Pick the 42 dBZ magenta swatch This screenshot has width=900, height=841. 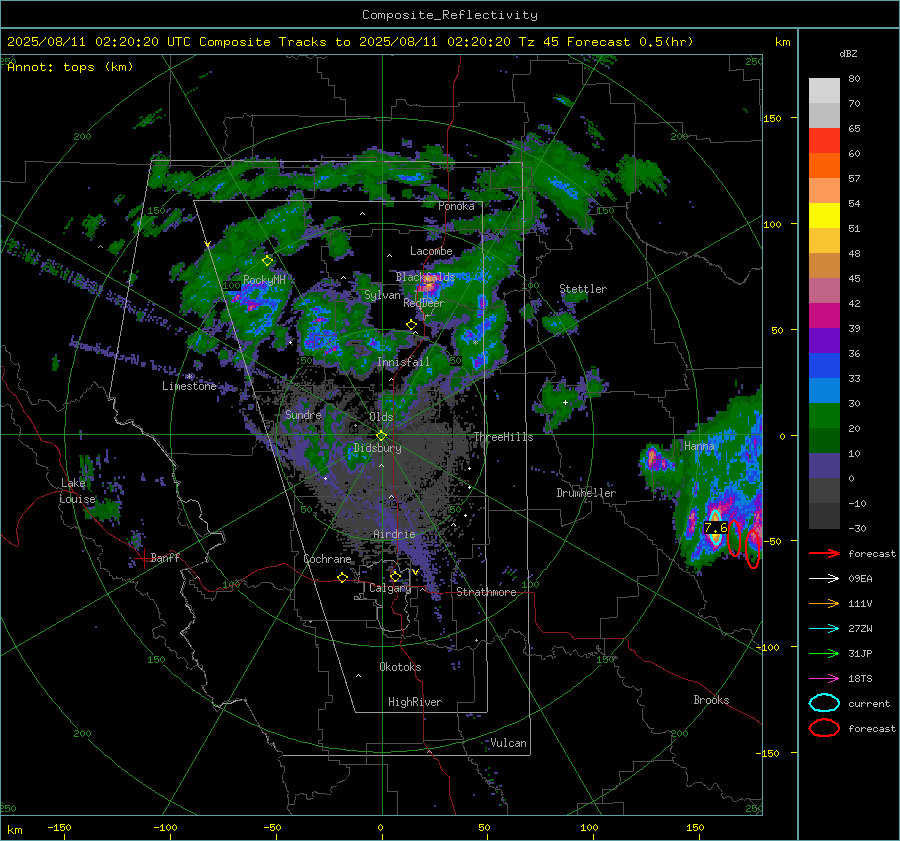click(824, 316)
